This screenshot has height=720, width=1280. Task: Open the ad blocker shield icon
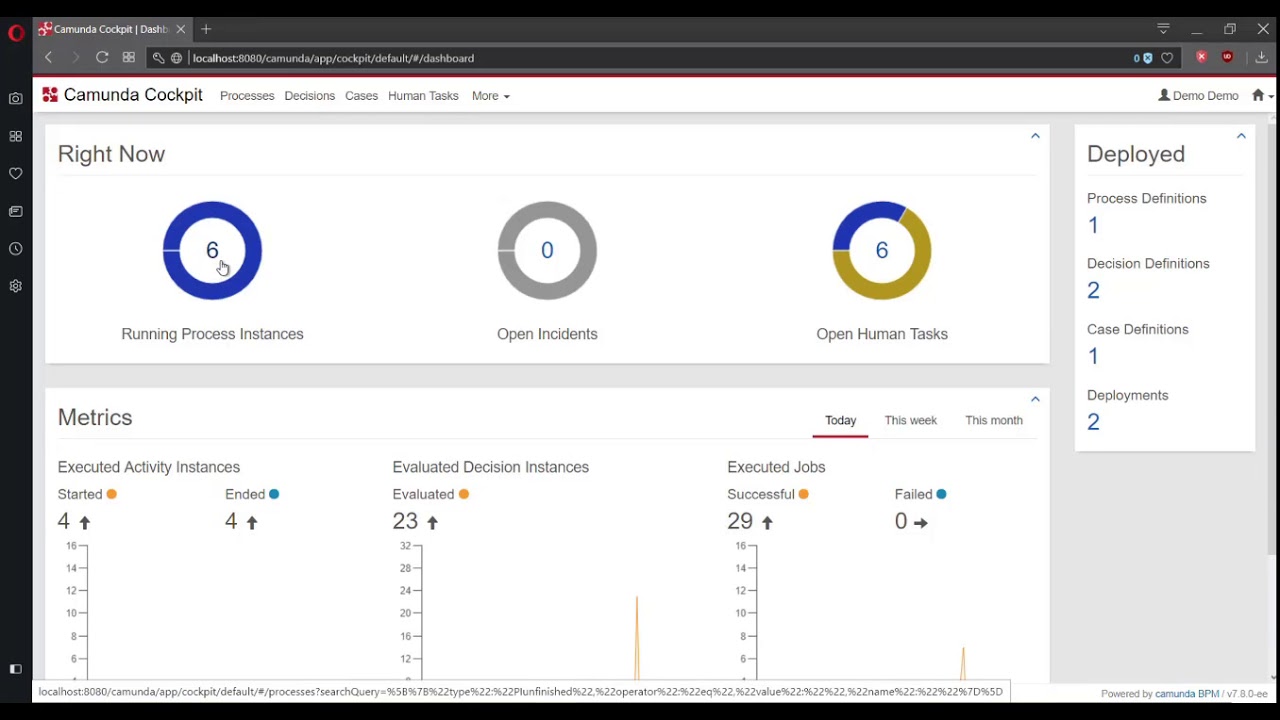[x=1147, y=58]
